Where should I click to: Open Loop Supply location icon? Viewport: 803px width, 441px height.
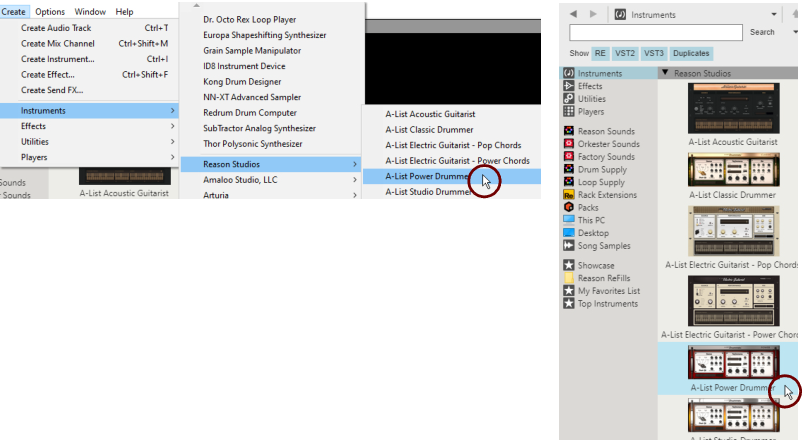pyautogui.click(x=568, y=182)
